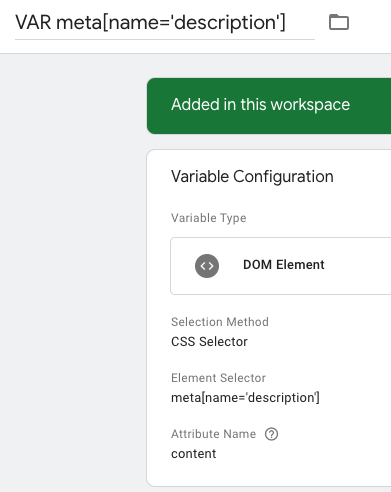
Task: Edit the variable name field
Action: (165, 23)
